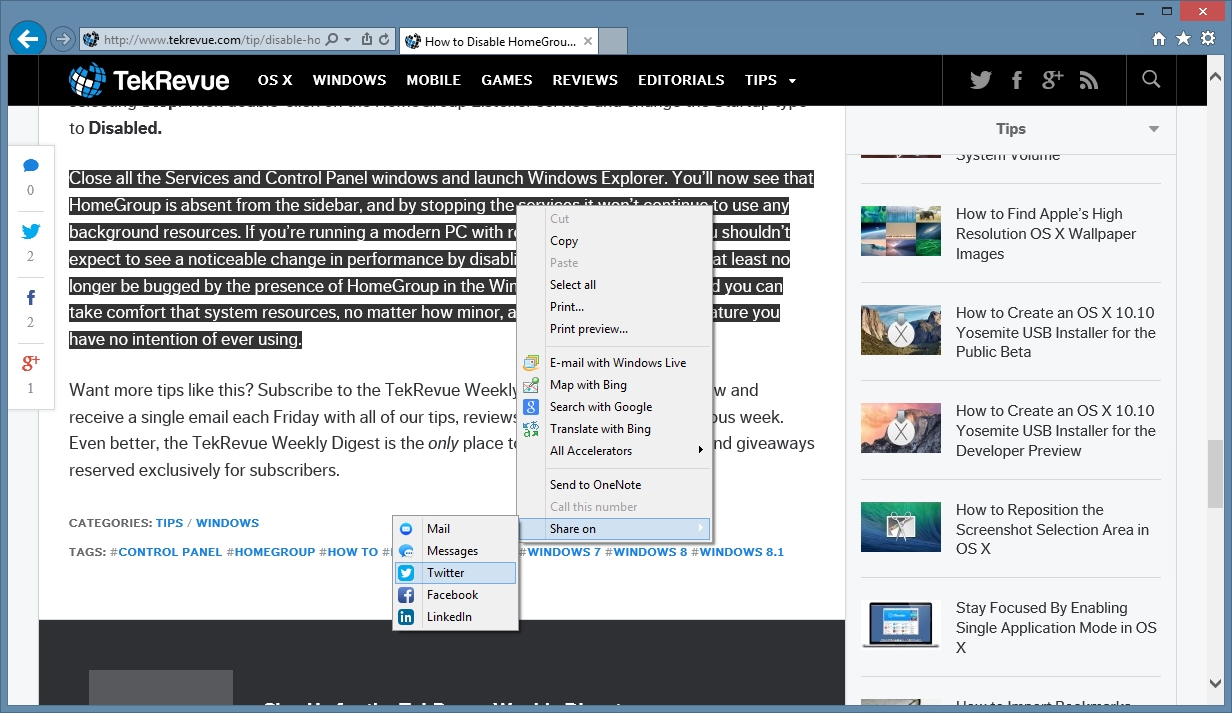Expand the address bar dropdown arrow
Viewport: 1232px width, 713px height.
click(347, 40)
